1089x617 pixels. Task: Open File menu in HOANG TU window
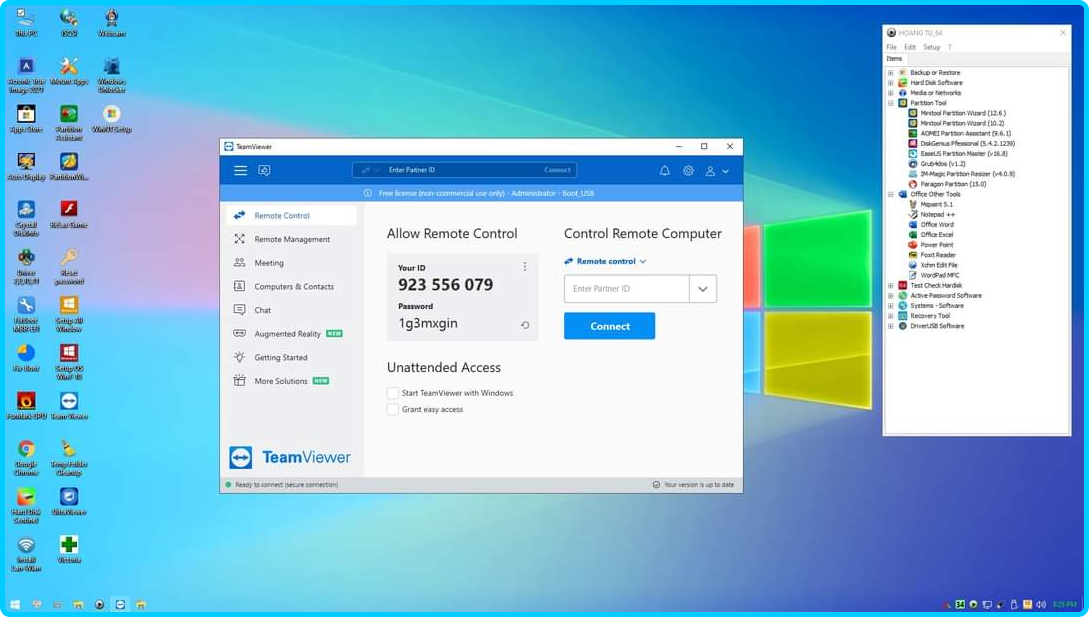point(892,47)
